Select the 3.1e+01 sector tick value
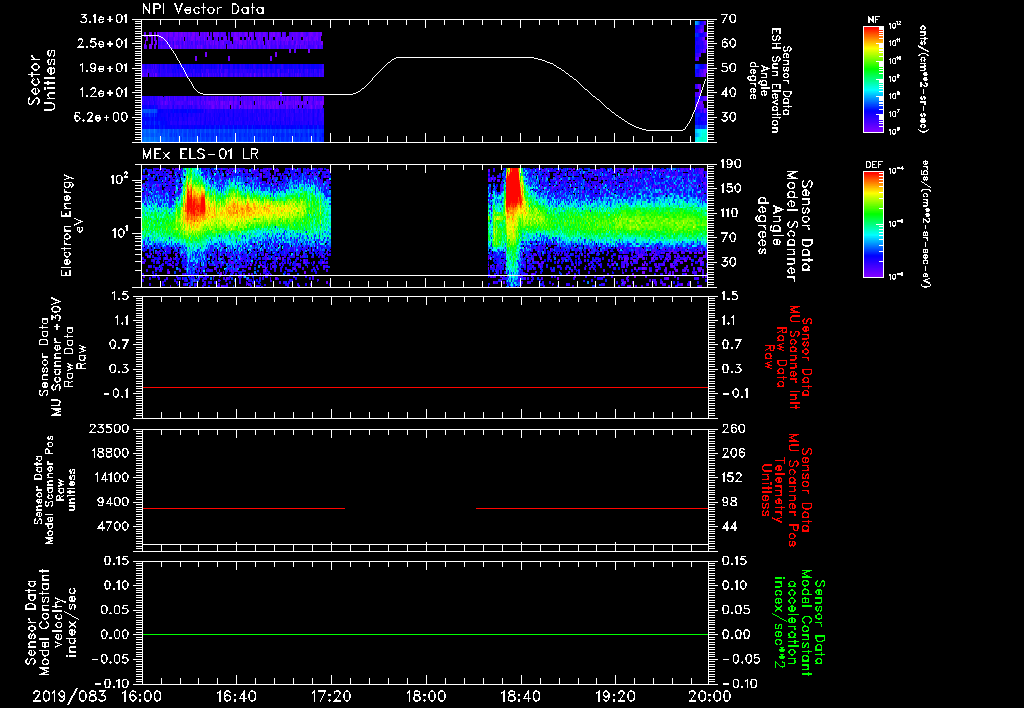Viewport: 1024px width, 708px height. pos(103,19)
